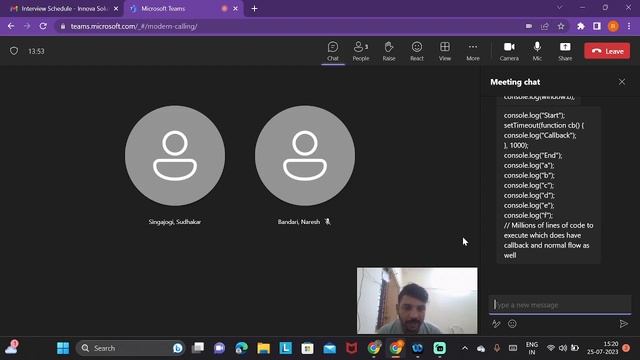Open the Mail app from taskbar
Screen dimensions: 640x360
329,348
